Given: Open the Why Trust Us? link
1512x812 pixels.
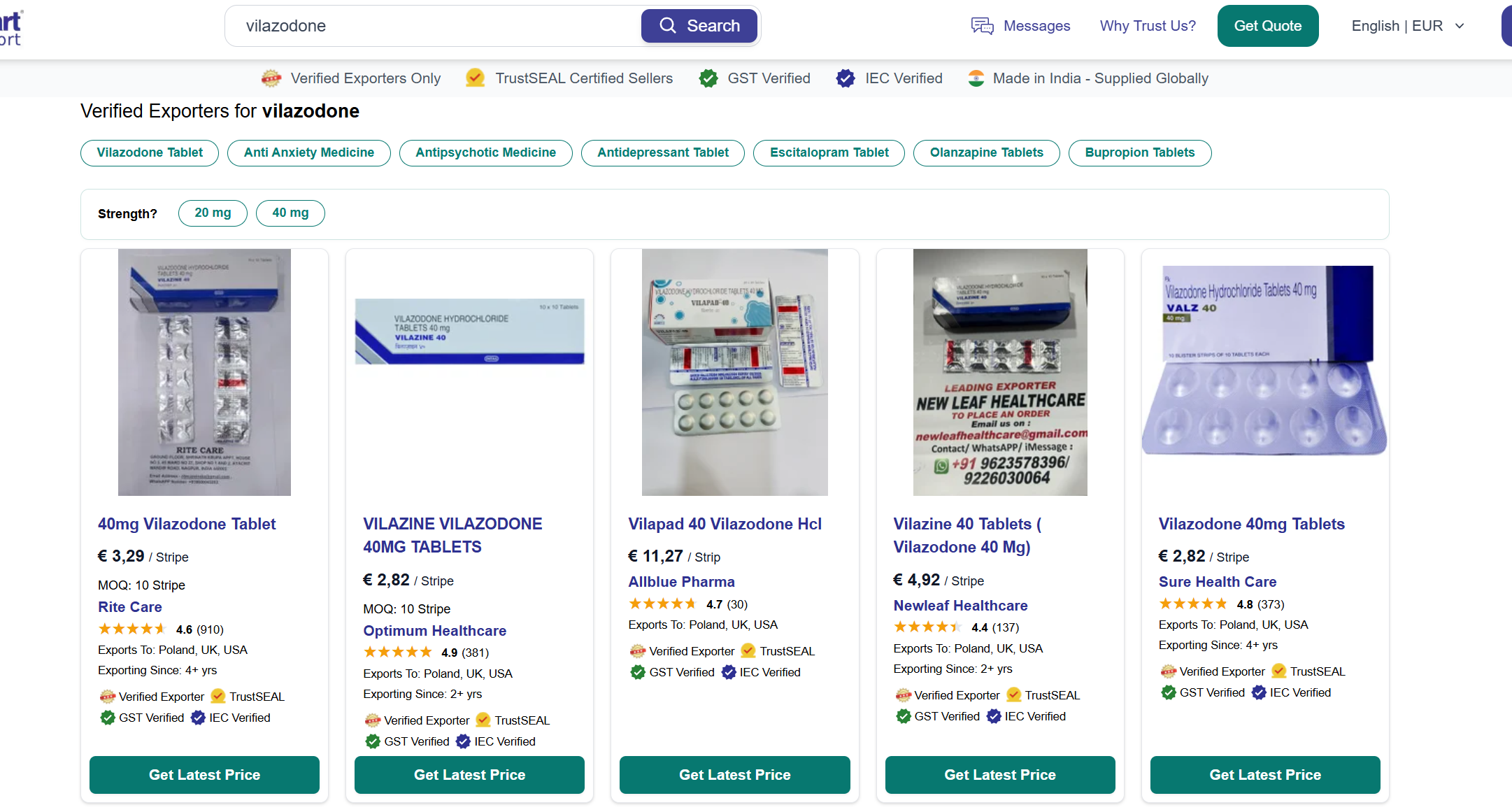Looking at the screenshot, I should (x=1148, y=26).
